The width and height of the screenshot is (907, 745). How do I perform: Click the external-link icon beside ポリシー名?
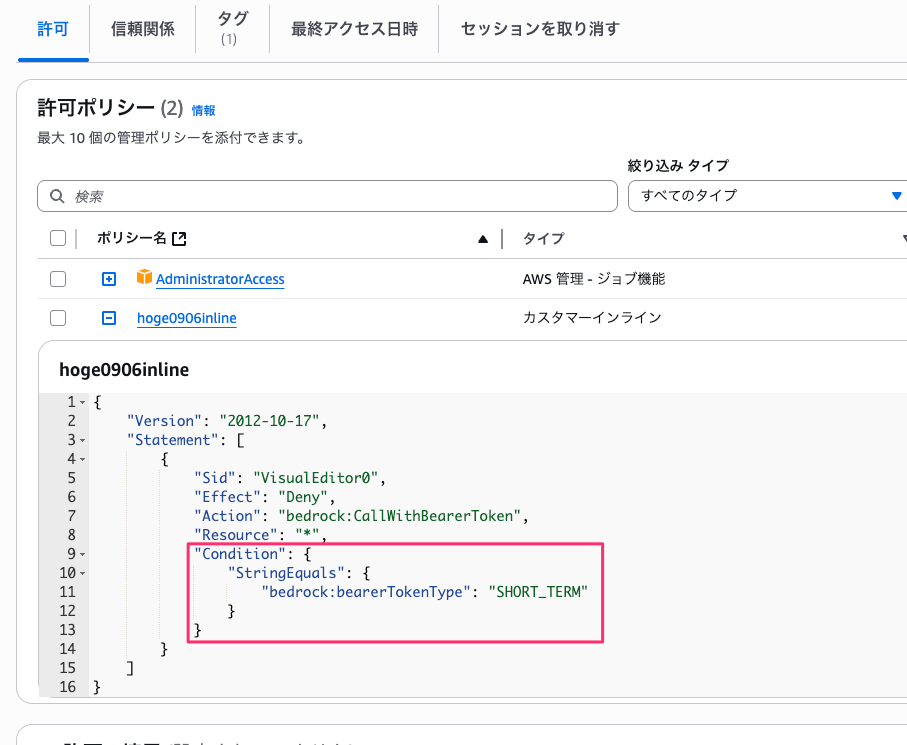click(x=179, y=238)
